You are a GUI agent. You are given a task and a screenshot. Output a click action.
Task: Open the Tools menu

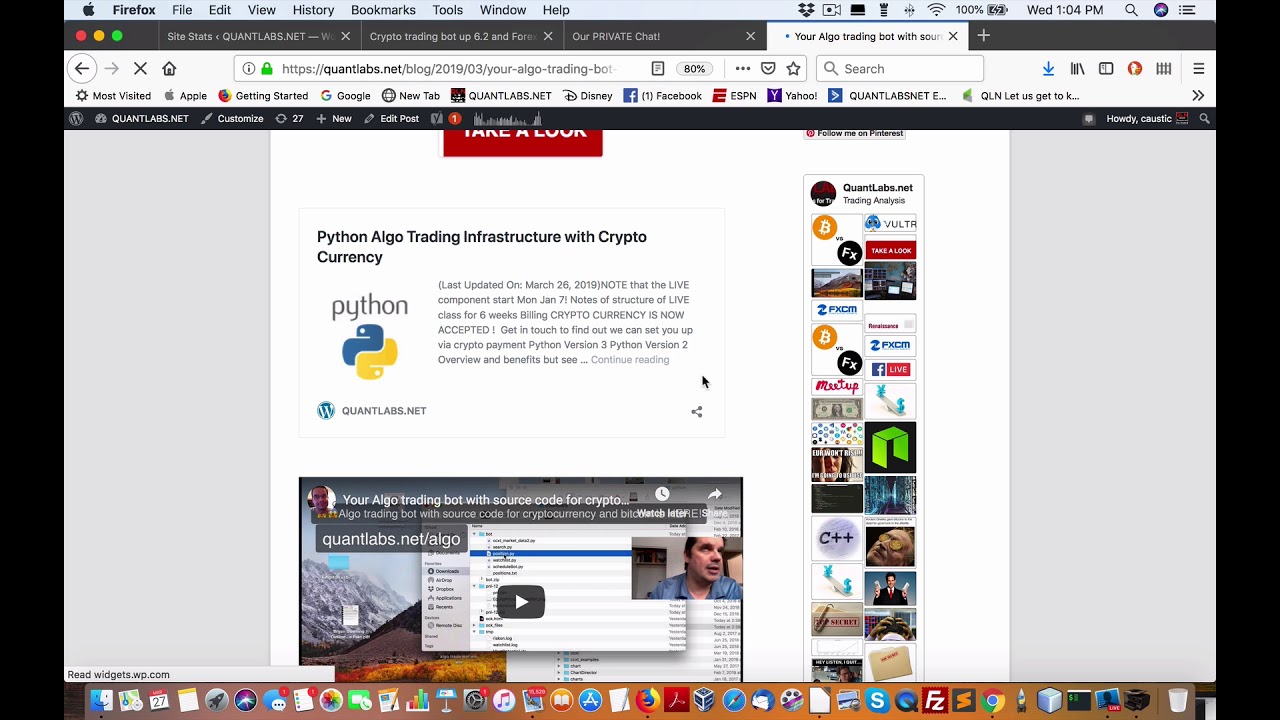click(x=447, y=10)
